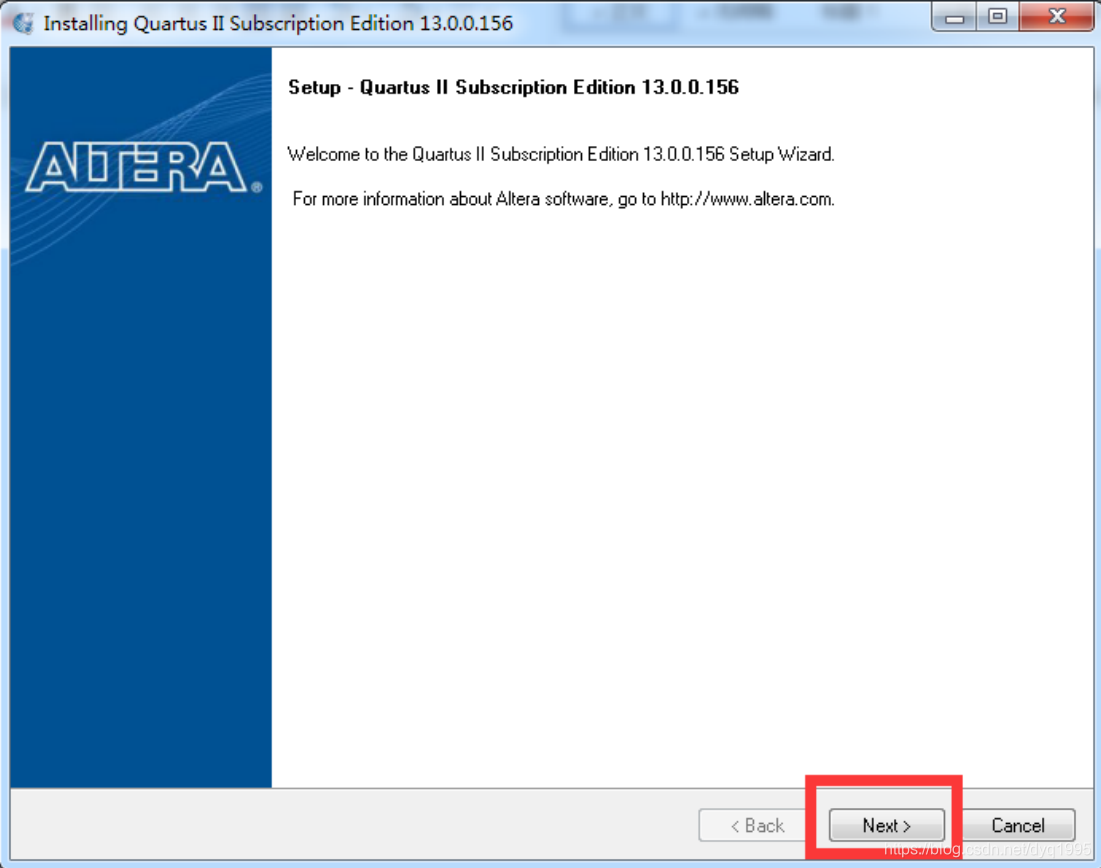The image size is (1101, 868).
Task: Click the Altera logo
Action: [x=143, y=167]
